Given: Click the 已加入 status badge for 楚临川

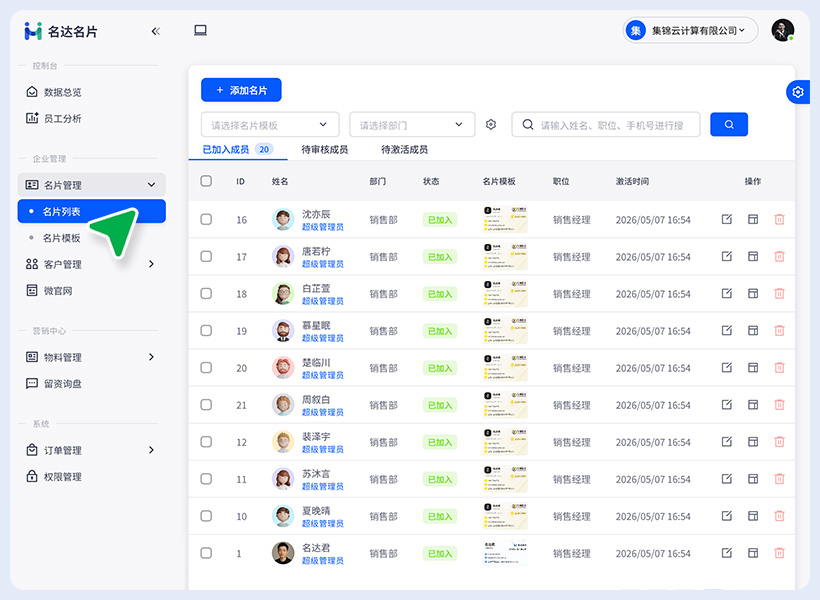Looking at the screenshot, I should coord(440,368).
